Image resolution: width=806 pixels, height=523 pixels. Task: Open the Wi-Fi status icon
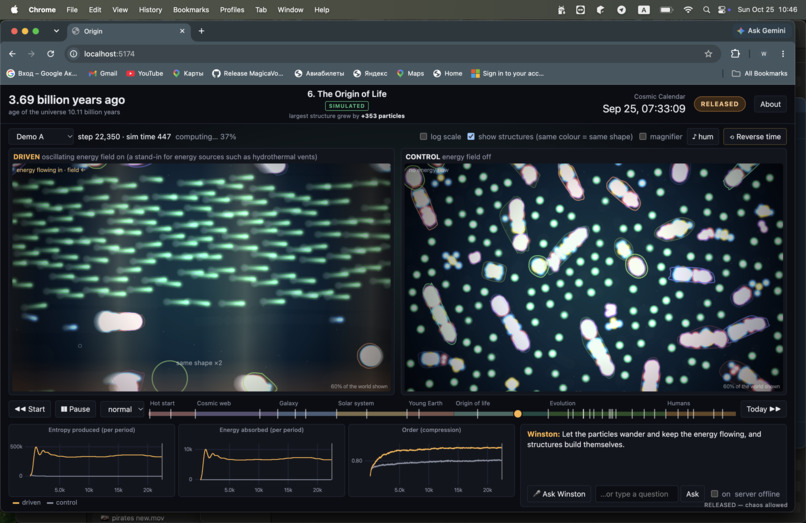click(x=688, y=10)
